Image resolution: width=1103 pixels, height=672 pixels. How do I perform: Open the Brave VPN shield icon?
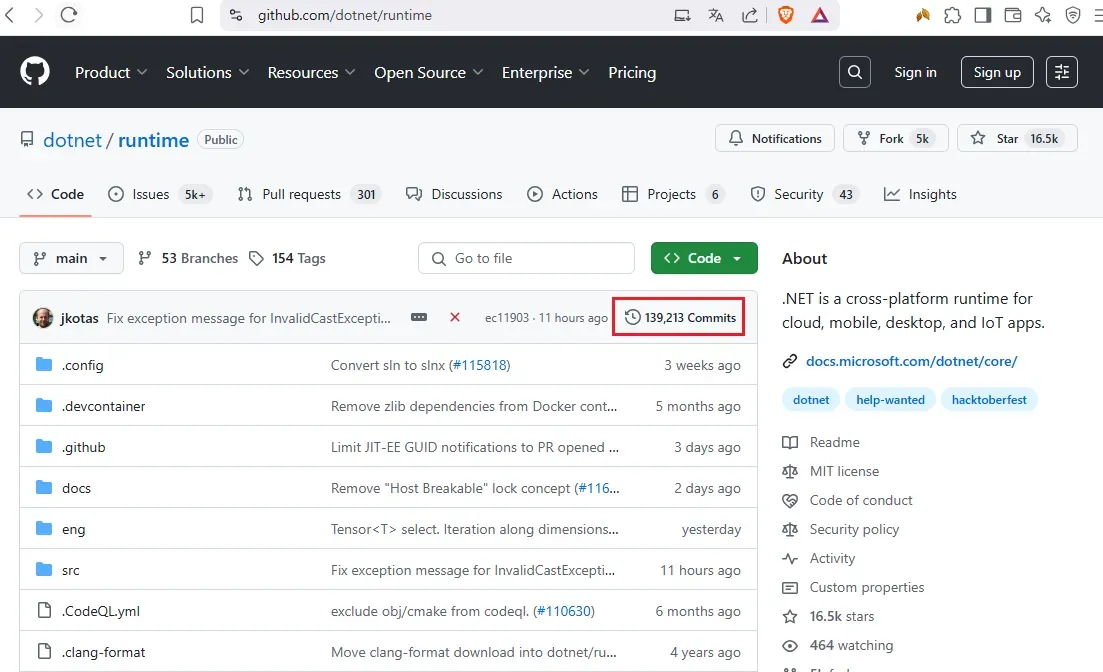click(1073, 15)
